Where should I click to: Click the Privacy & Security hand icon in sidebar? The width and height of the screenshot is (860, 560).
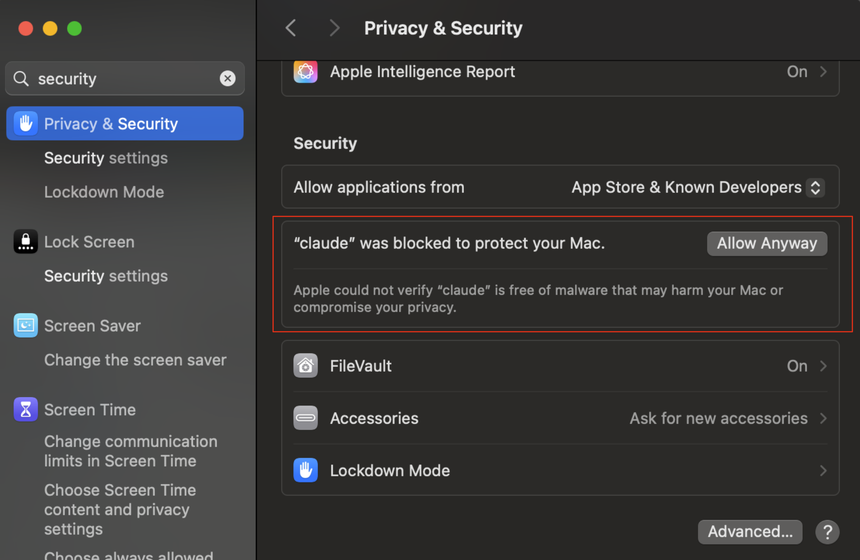click(x=25, y=124)
